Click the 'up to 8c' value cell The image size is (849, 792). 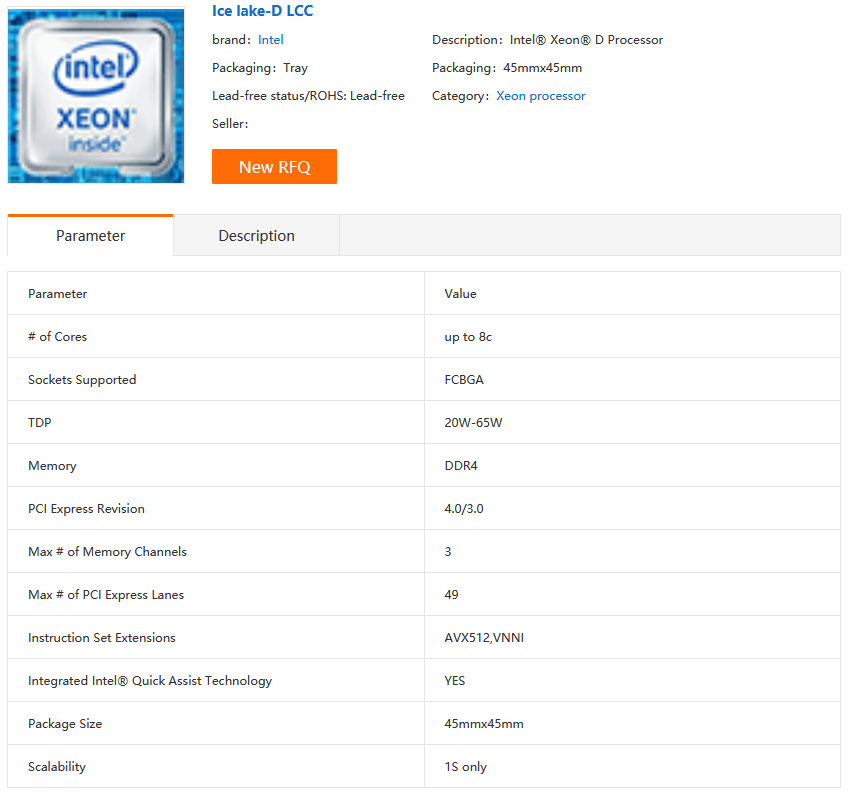[632, 337]
